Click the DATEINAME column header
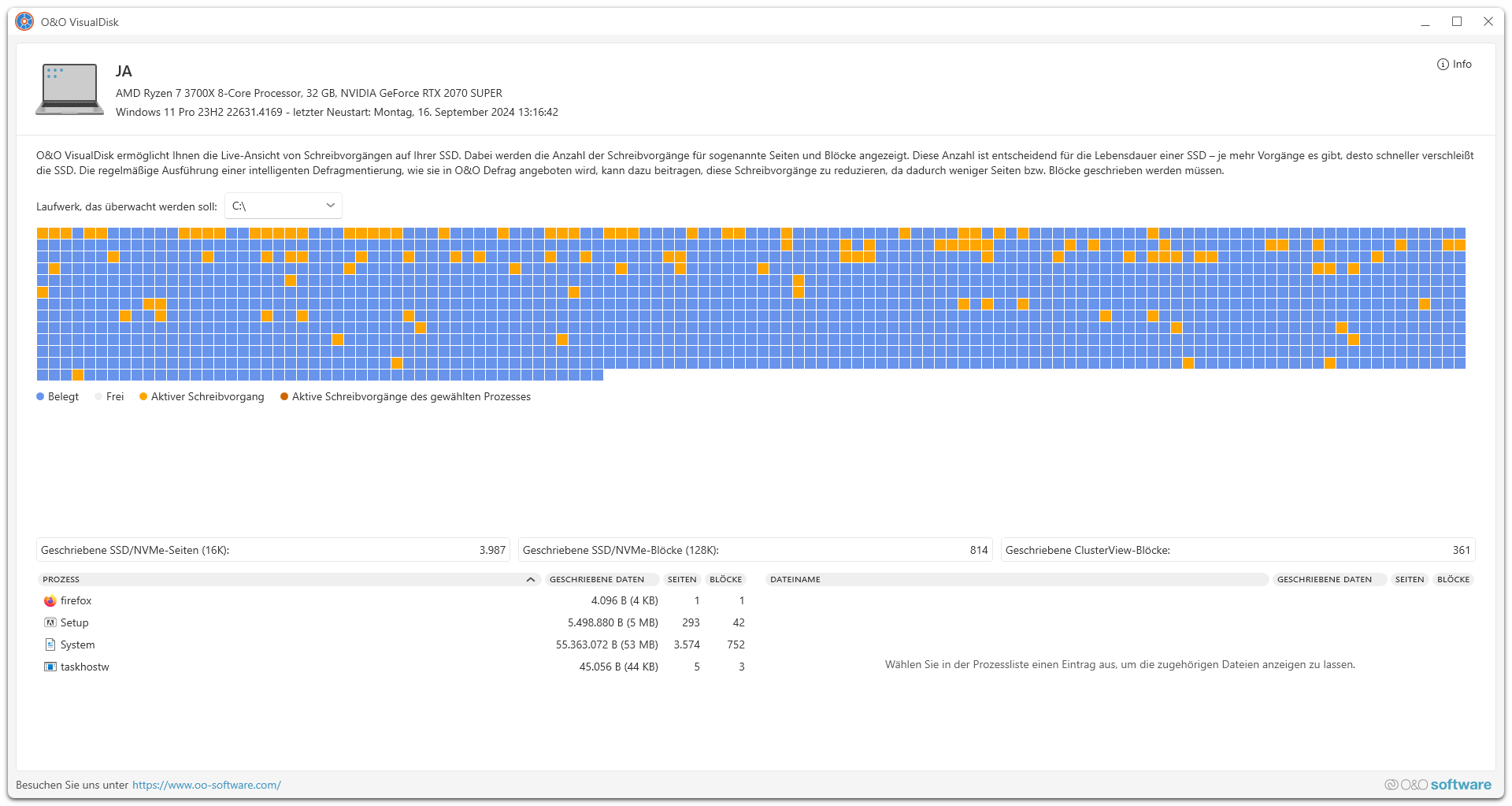Screen dimensions: 1512x806 [x=1017, y=579]
